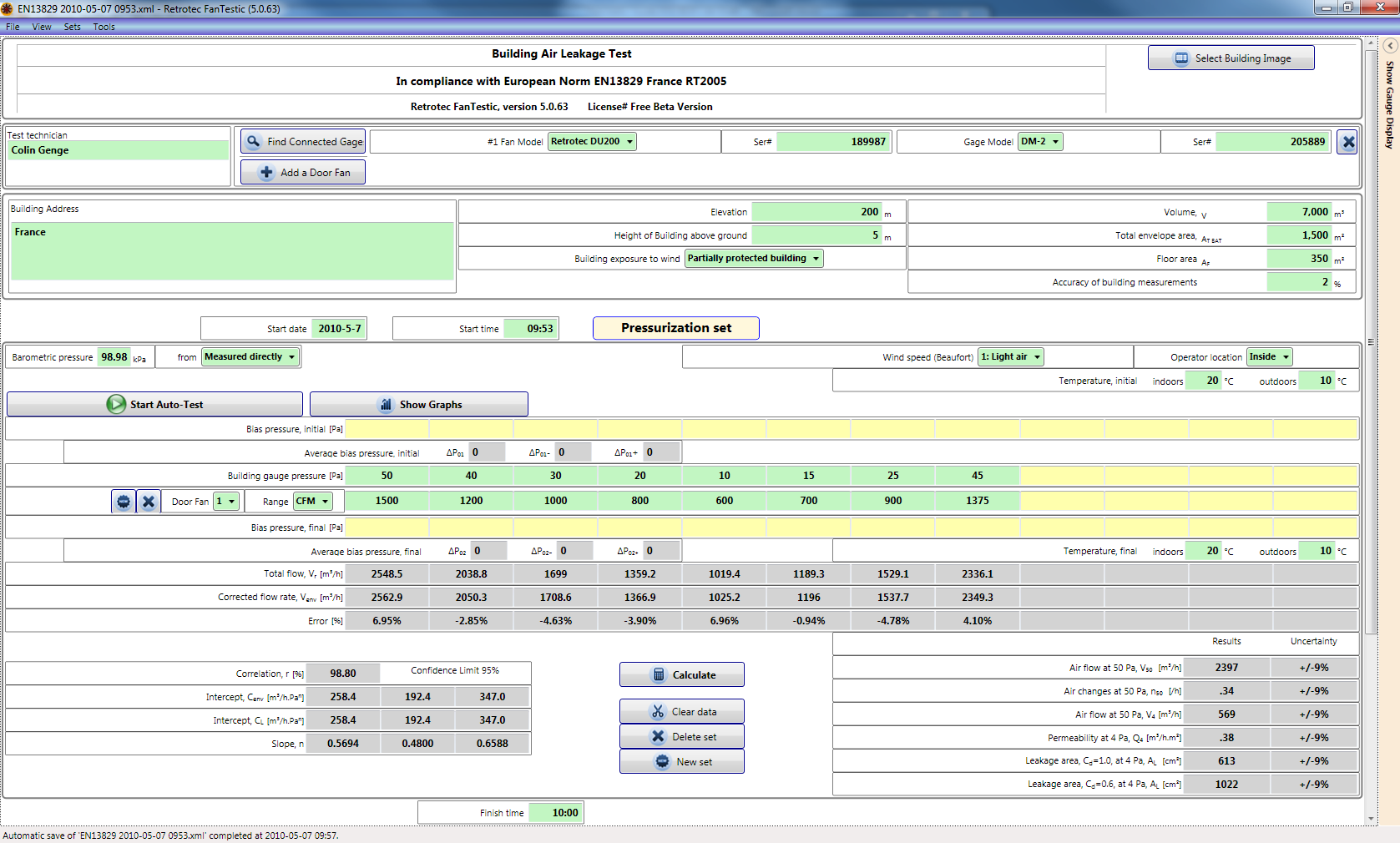Click the scissors icon on Clear data

(x=658, y=711)
